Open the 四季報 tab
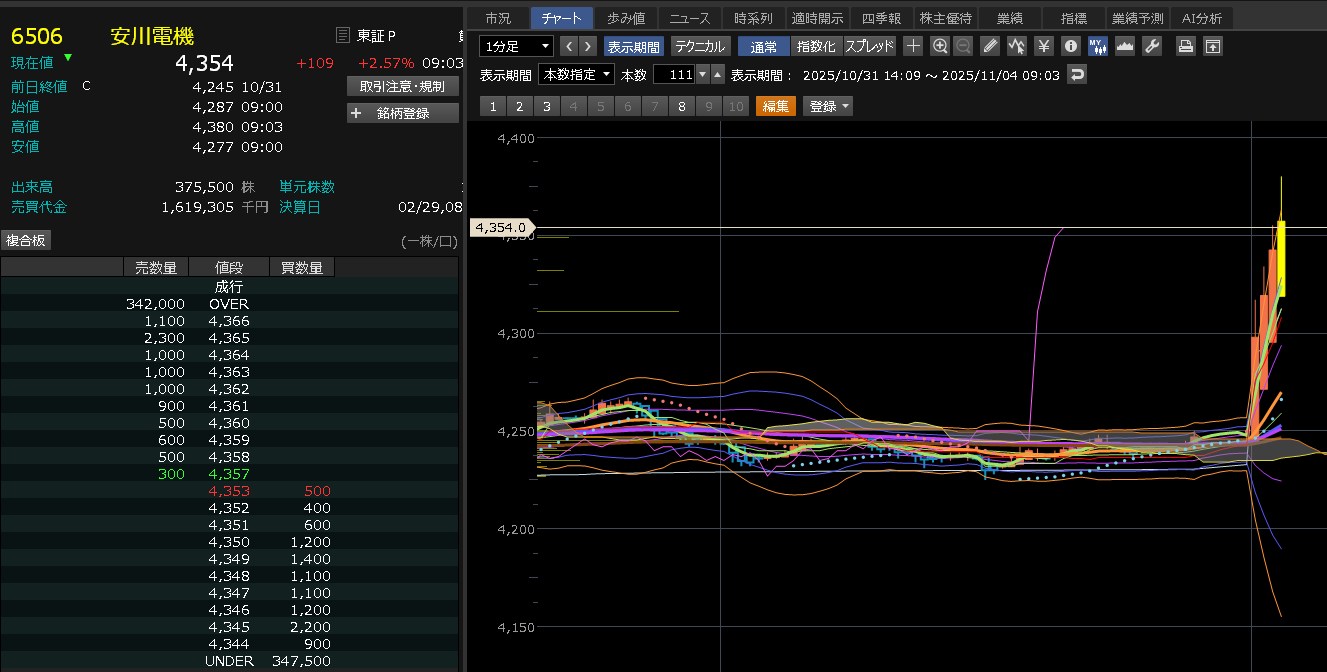The image size is (1327, 672). pyautogui.click(x=880, y=18)
